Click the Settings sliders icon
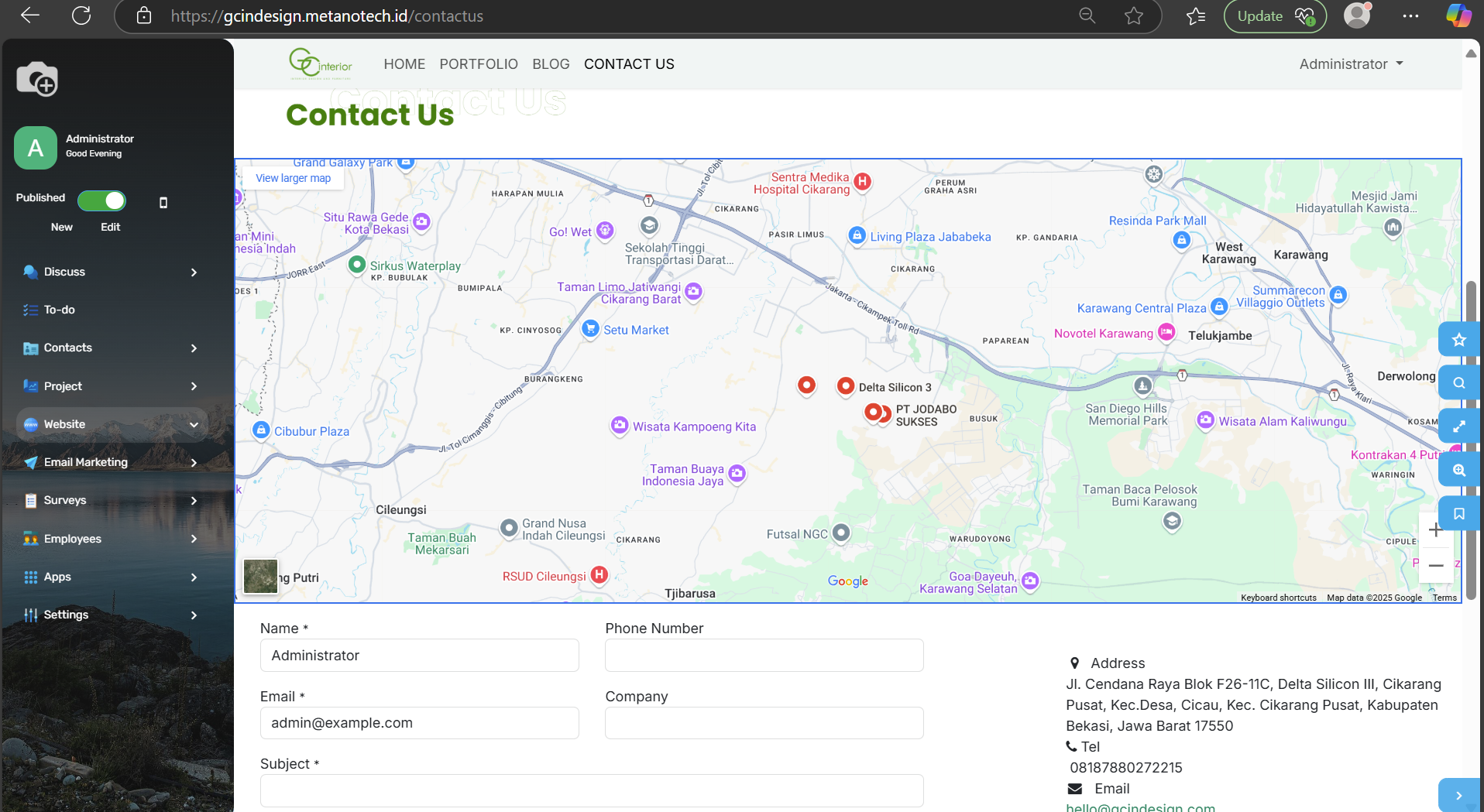This screenshot has width=1484, height=812. pos(31,615)
